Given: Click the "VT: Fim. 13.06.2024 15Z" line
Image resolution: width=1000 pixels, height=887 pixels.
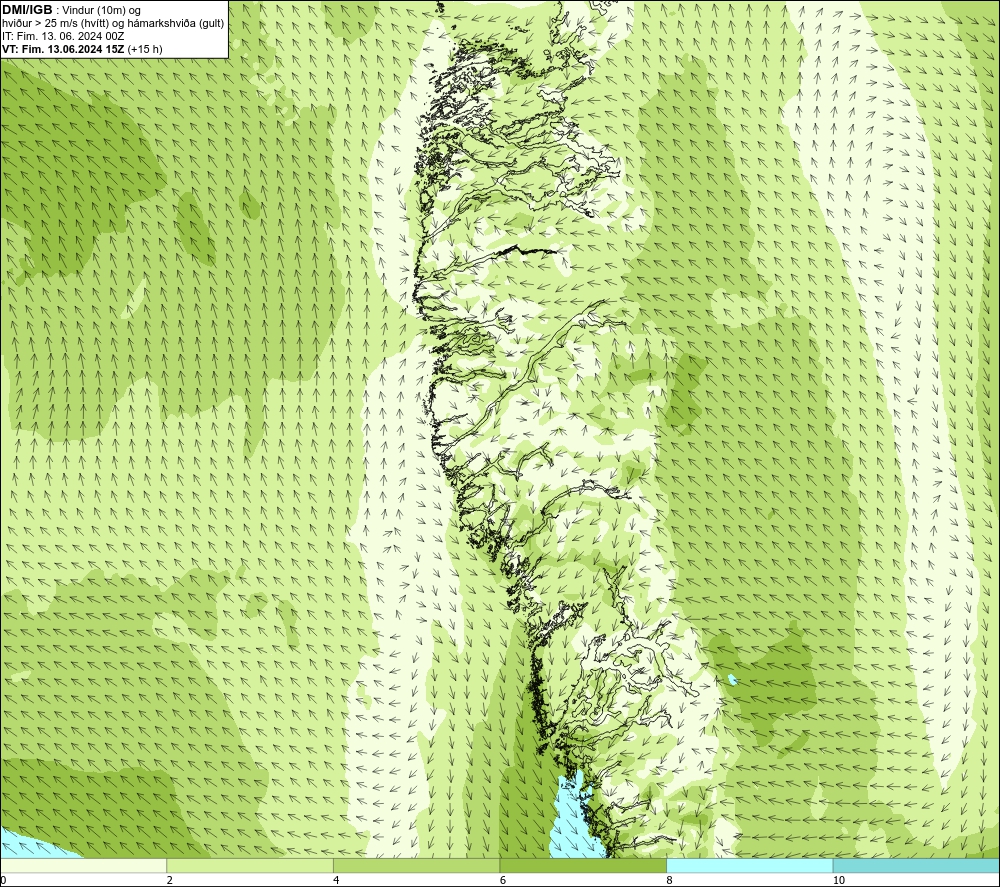Looking at the screenshot, I should click(63, 49).
